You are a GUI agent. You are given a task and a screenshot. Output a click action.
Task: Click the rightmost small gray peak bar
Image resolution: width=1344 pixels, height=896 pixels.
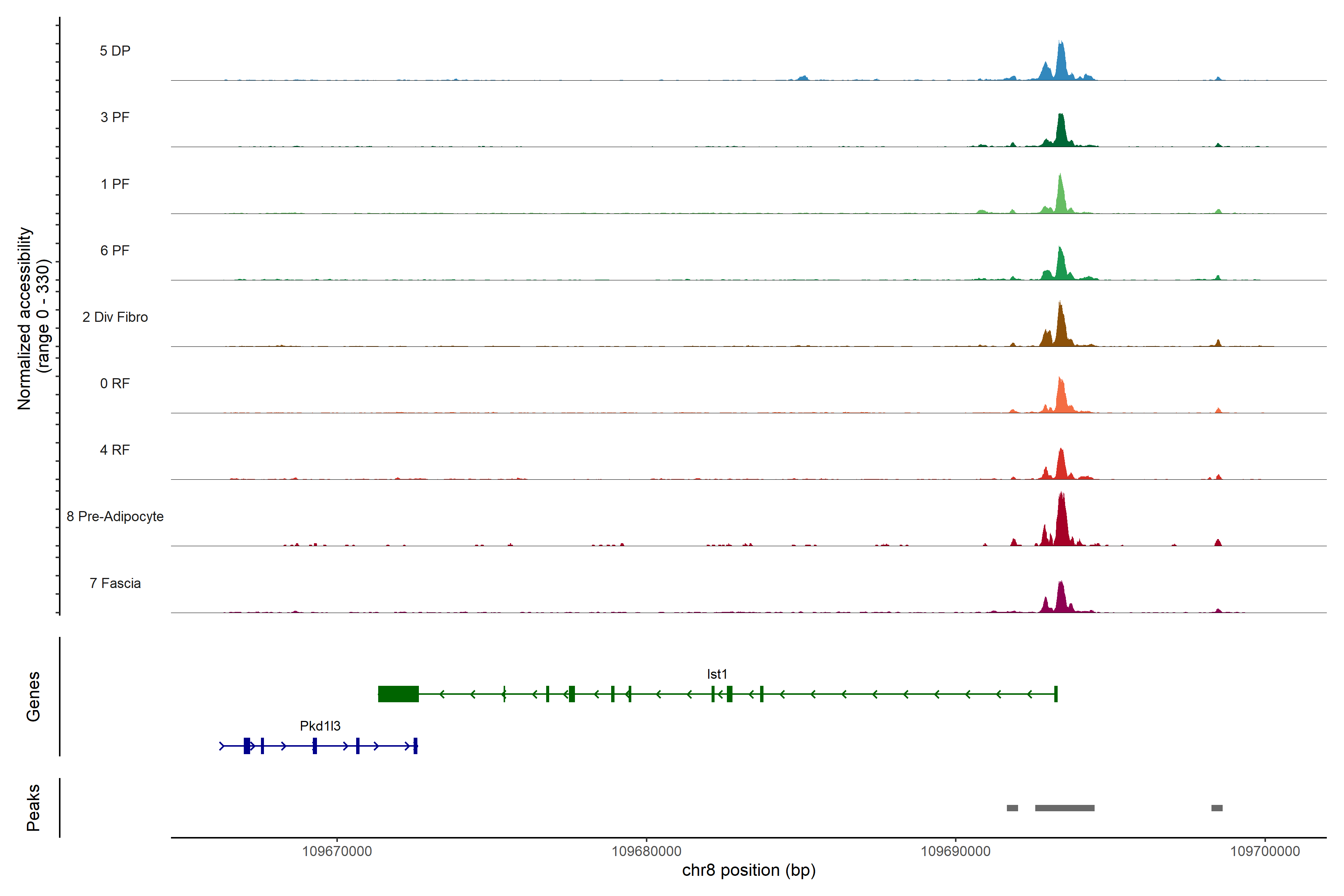1217,808
